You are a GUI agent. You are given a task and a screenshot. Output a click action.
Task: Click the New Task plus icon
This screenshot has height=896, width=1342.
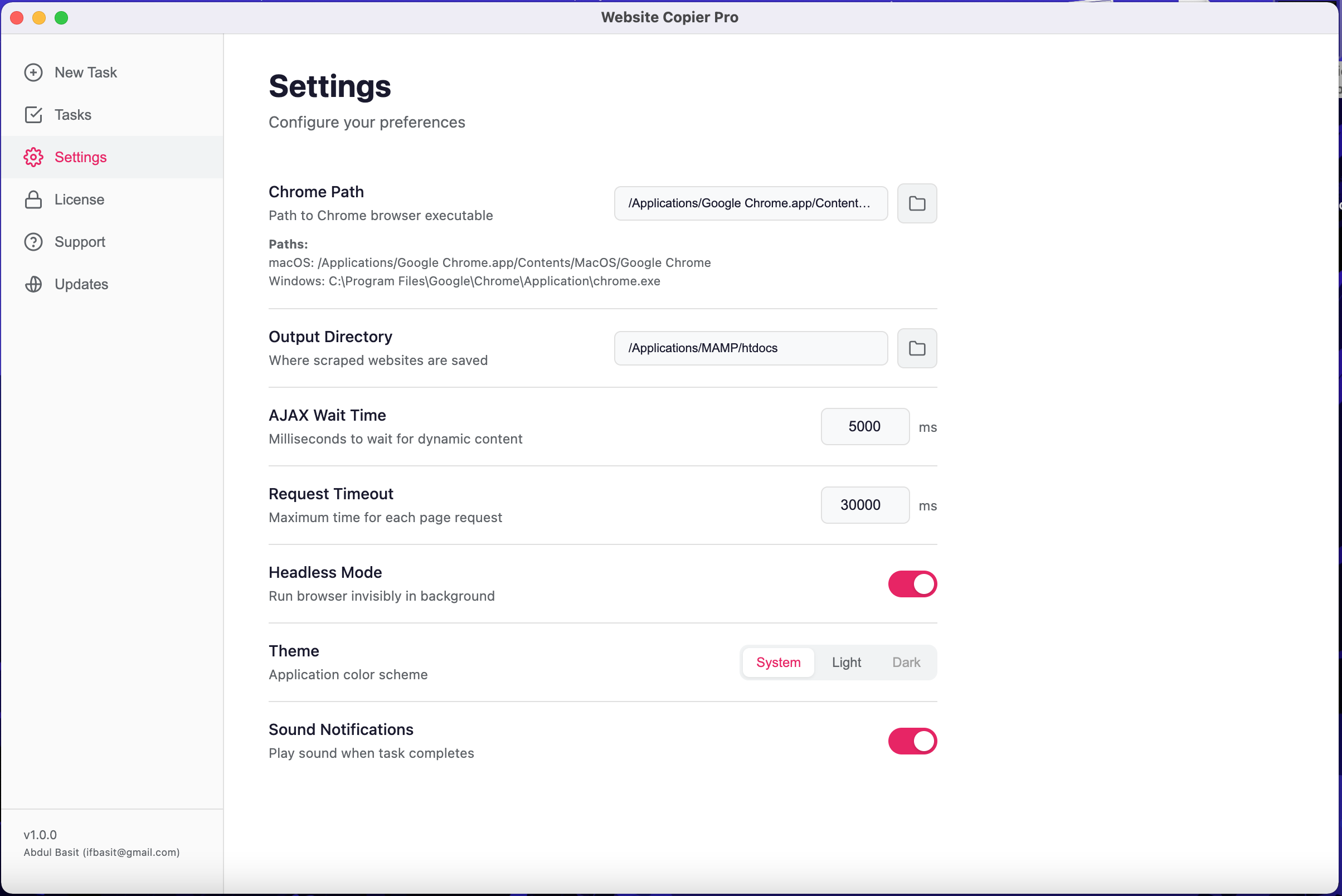click(x=33, y=72)
